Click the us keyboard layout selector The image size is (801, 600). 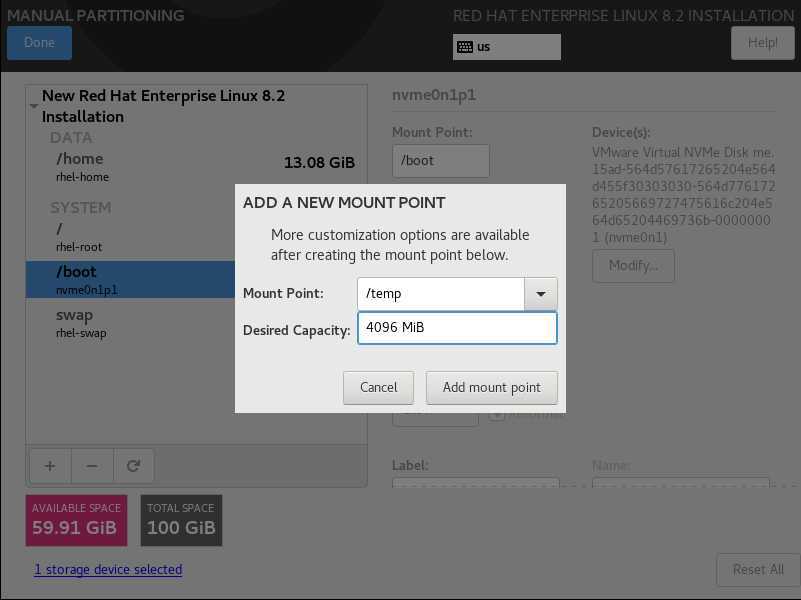pos(507,47)
